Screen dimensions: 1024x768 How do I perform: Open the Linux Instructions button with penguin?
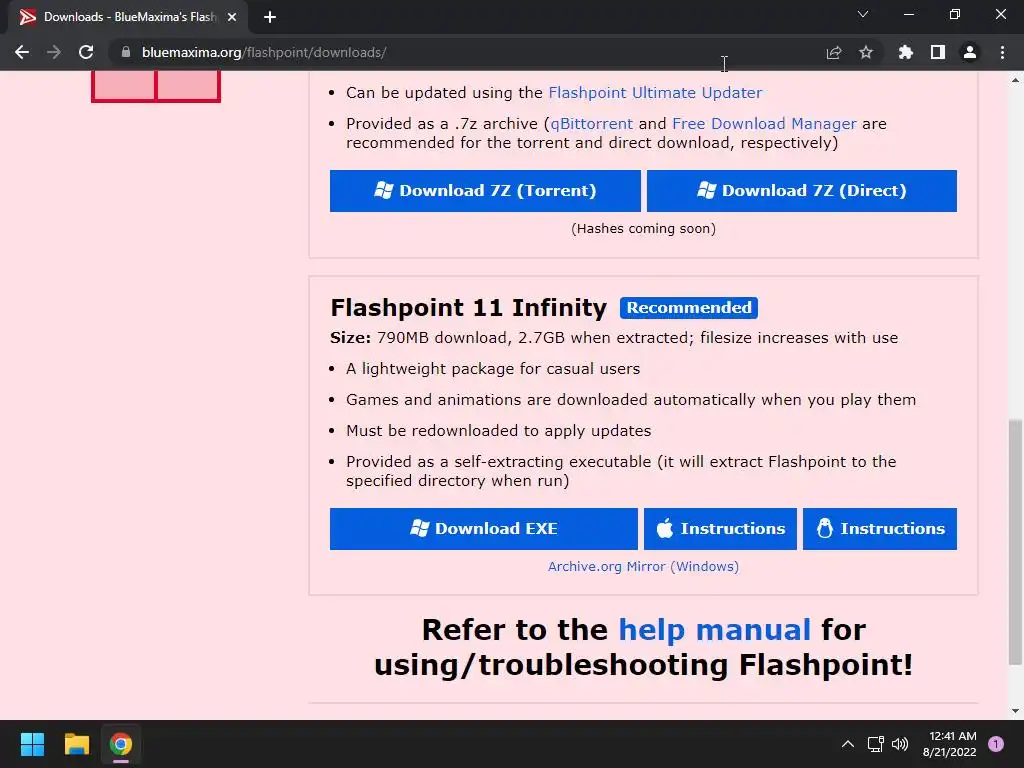click(880, 529)
